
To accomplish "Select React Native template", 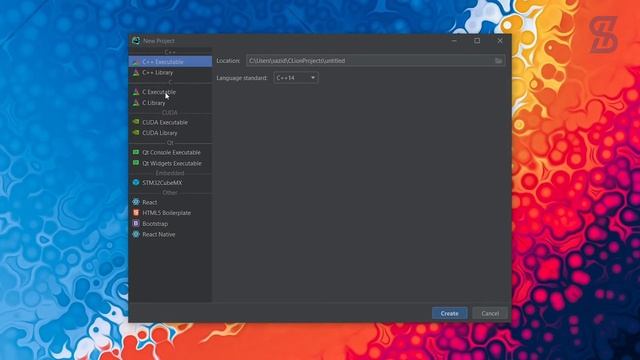I will (x=170, y=234).
